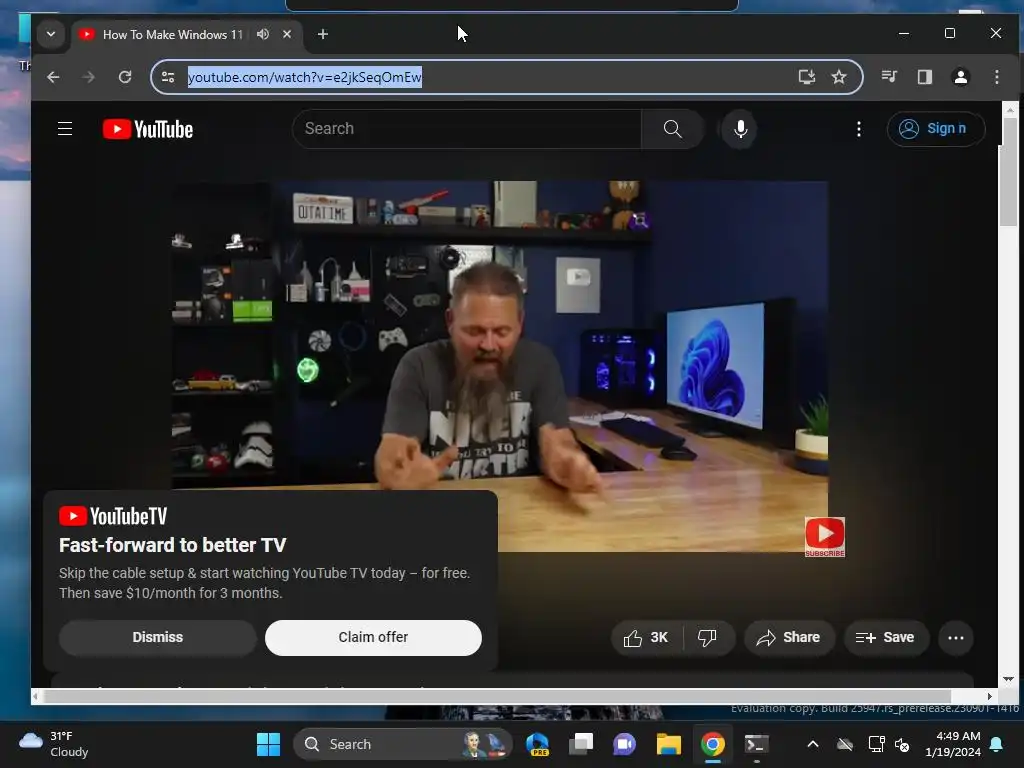Toggle Chrome side panel

click(925, 77)
